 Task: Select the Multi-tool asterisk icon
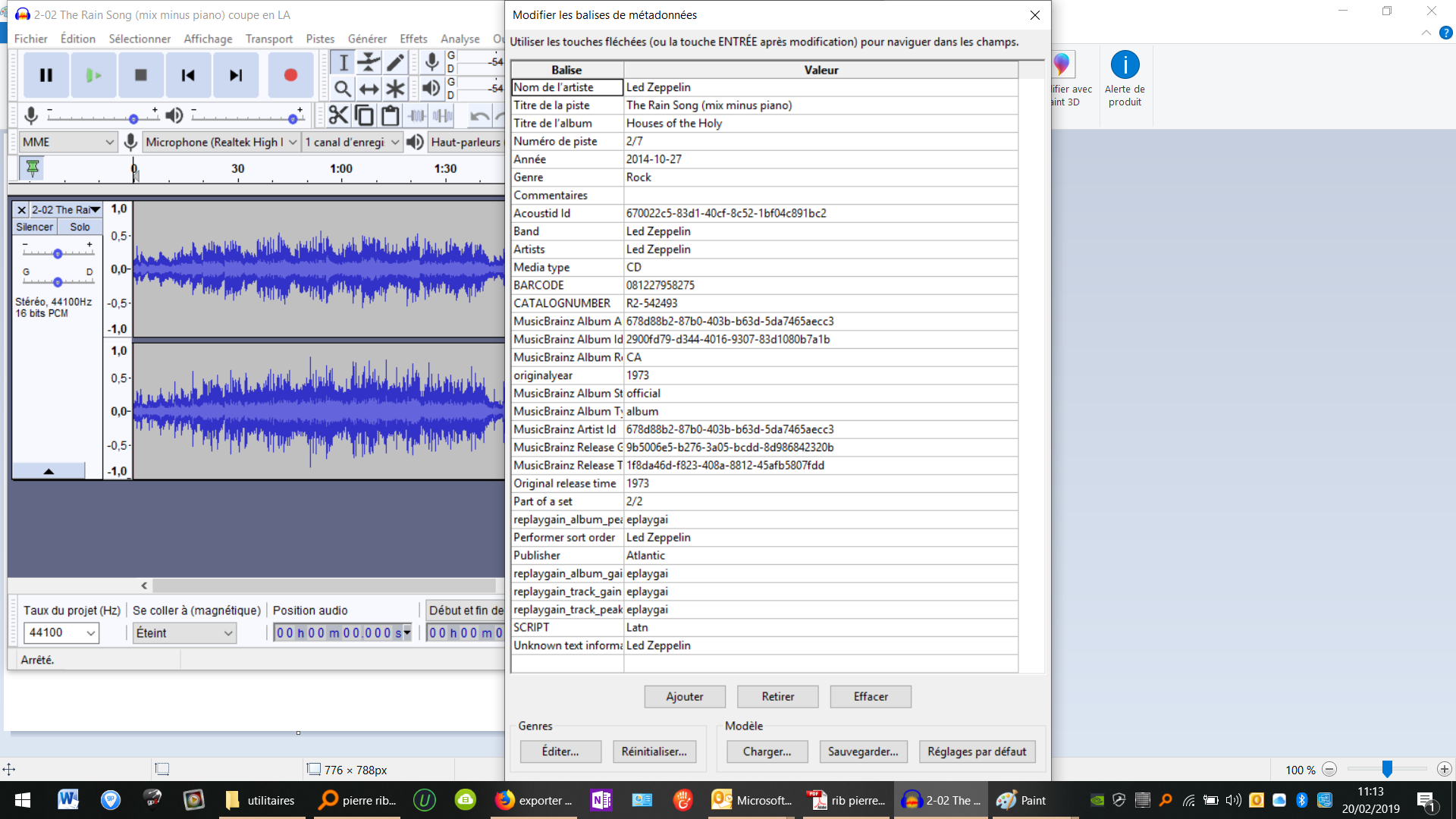[395, 89]
